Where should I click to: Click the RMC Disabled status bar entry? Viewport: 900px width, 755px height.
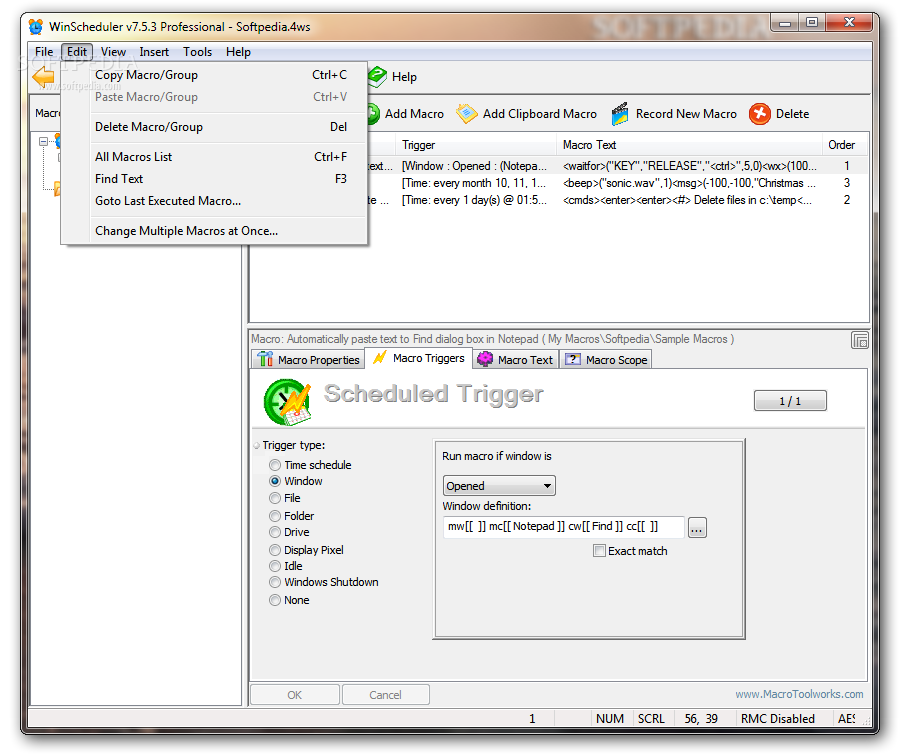coord(777,719)
